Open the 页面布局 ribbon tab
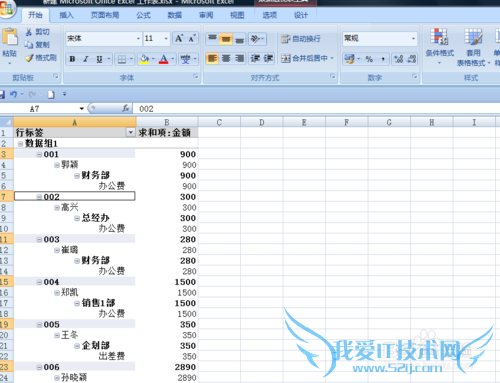Screen dimensions: 500x383 pos(105,15)
